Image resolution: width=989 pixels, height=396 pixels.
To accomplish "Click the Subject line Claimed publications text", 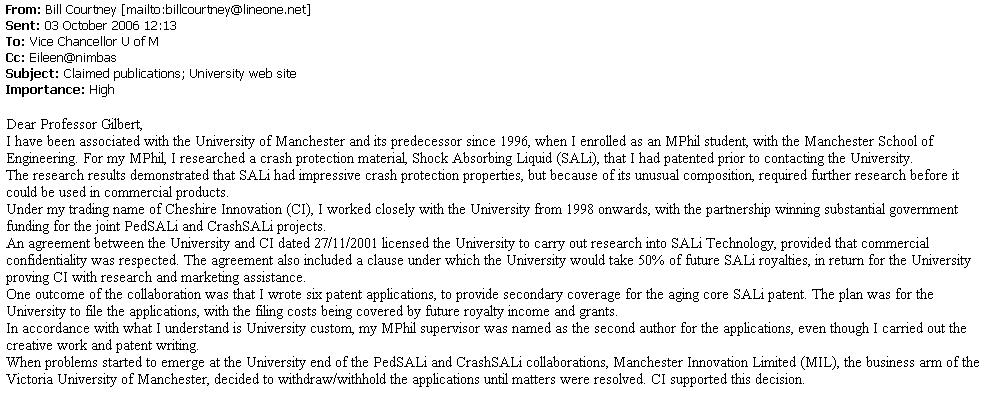I will [x=178, y=73].
